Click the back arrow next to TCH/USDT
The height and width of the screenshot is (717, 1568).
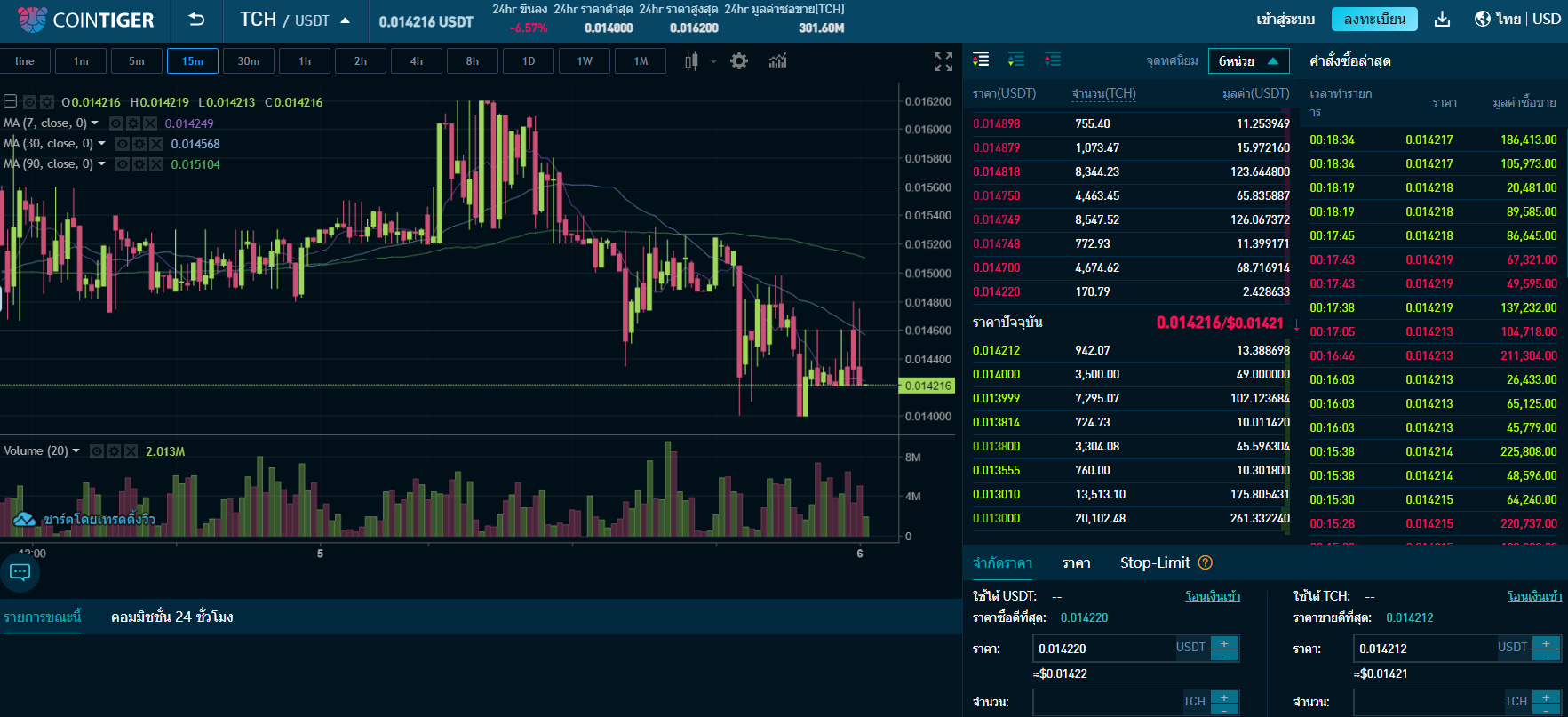[196, 20]
